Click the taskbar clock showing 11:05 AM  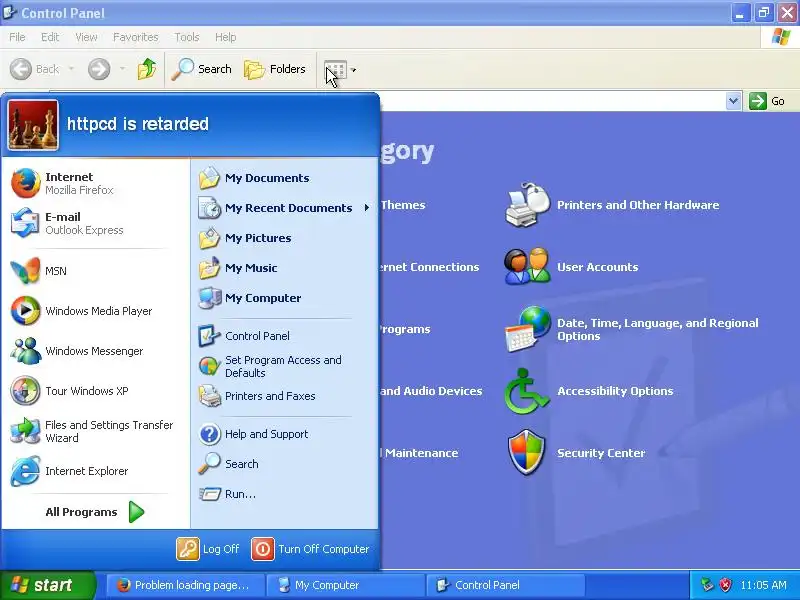pyautogui.click(x=764, y=585)
